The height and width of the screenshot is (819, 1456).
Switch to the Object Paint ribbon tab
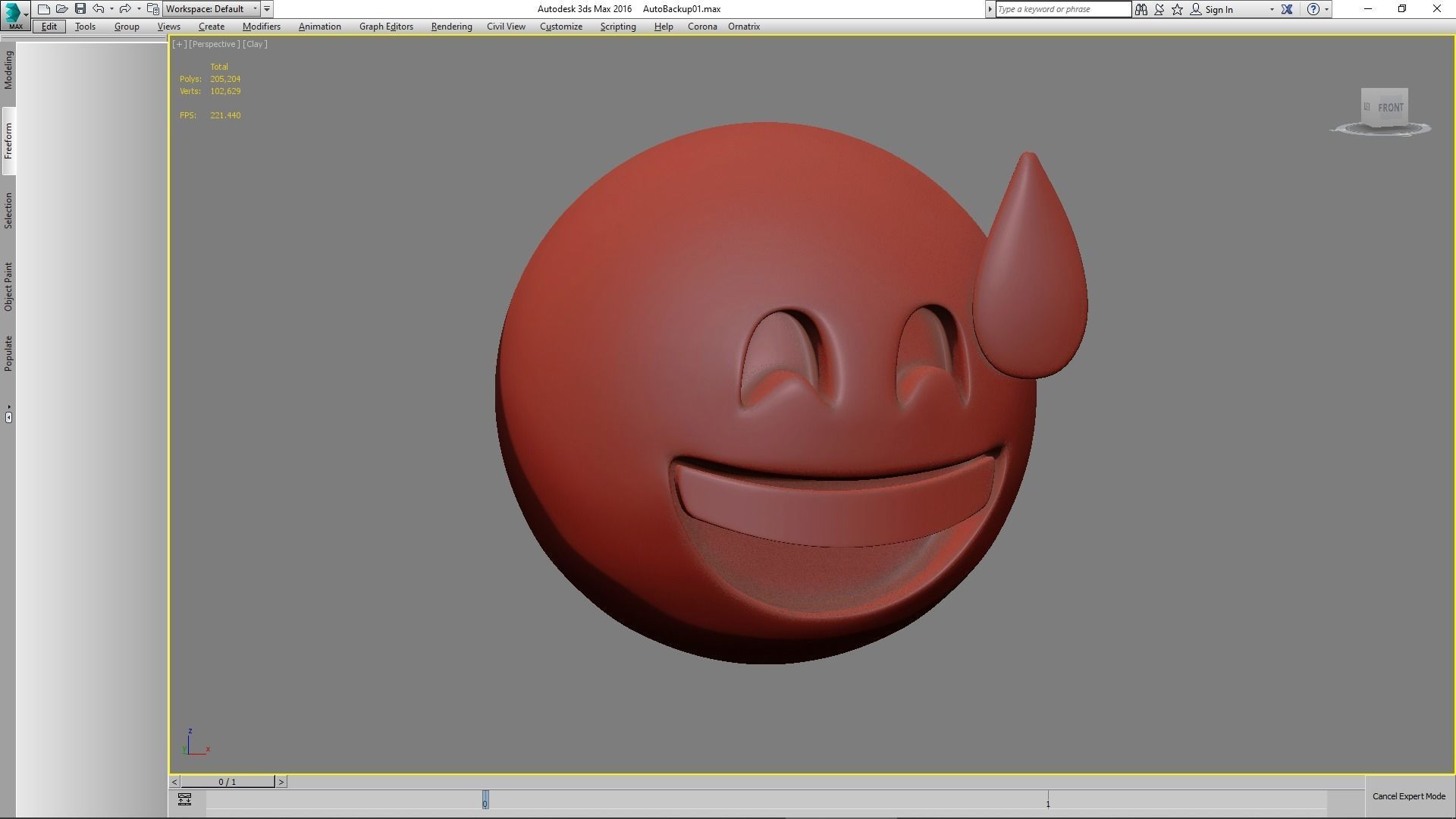click(x=8, y=287)
